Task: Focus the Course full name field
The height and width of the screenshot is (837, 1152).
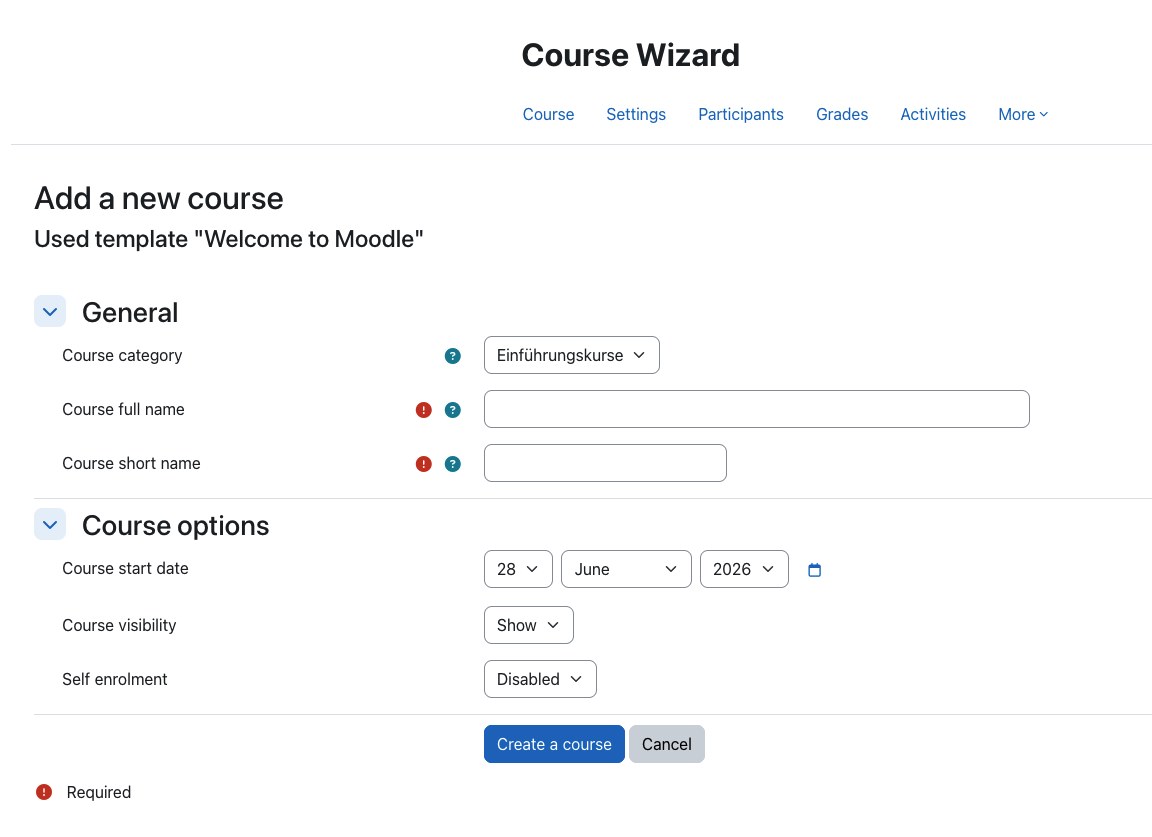Action: pyautogui.click(x=757, y=409)
